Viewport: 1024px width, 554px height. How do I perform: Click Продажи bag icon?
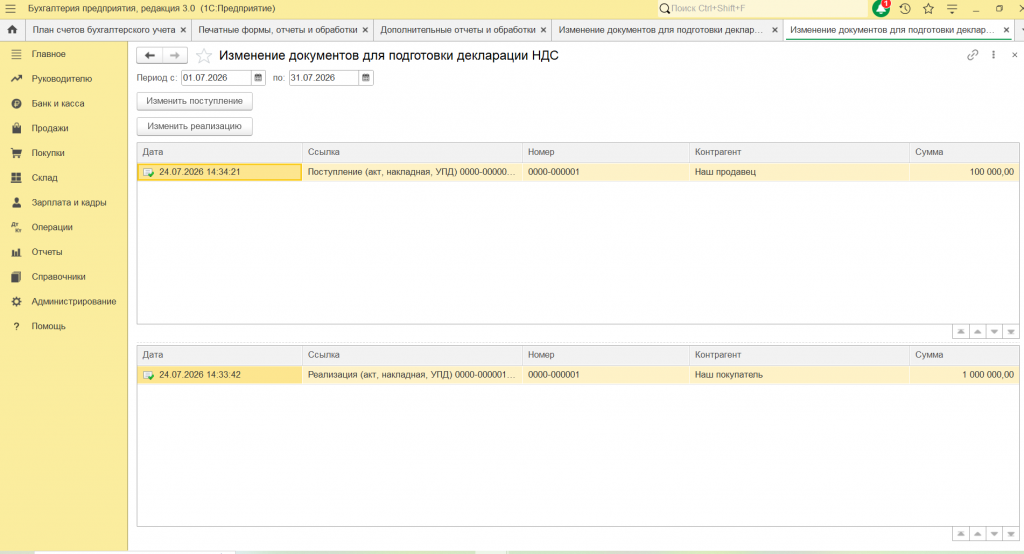[16, 129]
